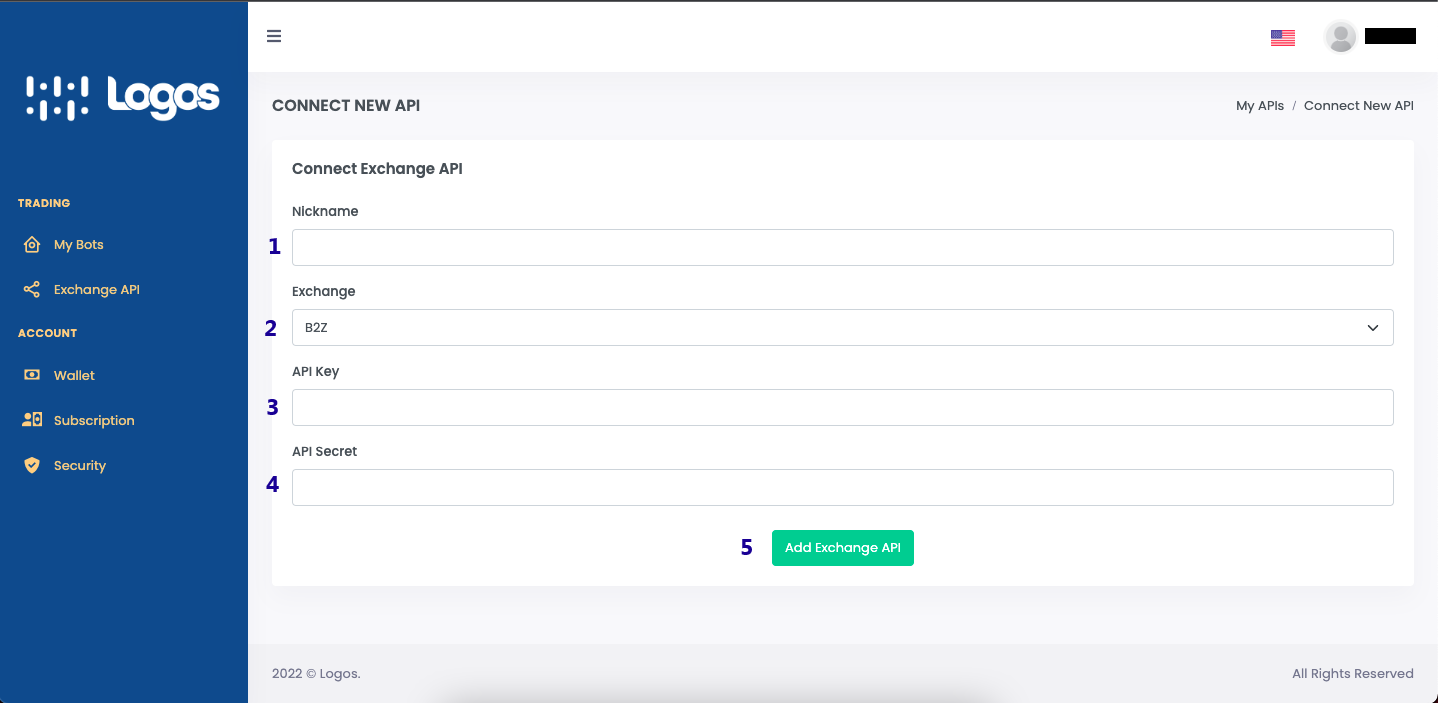
Task: Focus the API Secret input field
Action: point(842,487)
